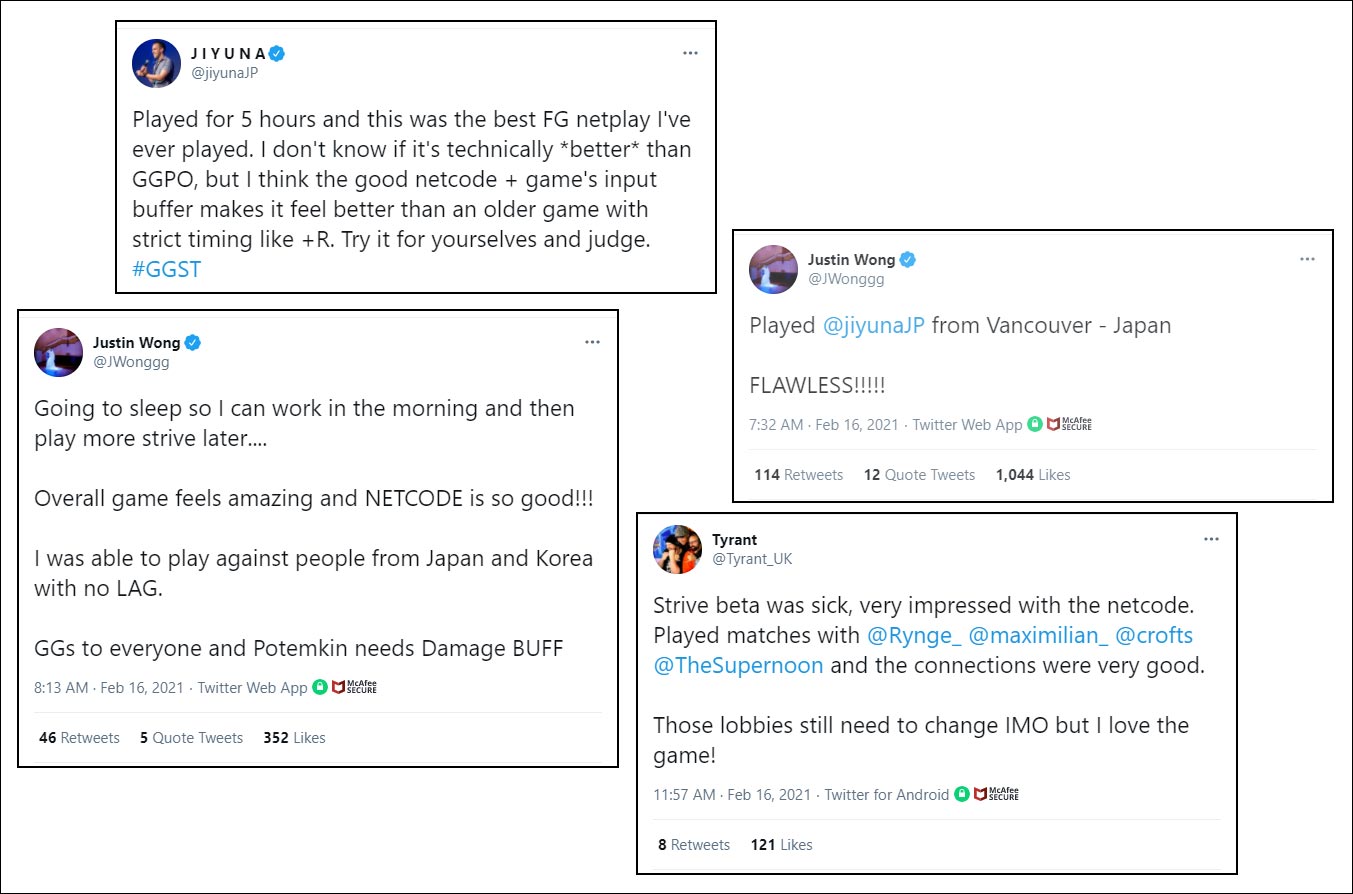Open @maximilian_ mention link
This screenshot has height=894, width=1353.
tap(1036, 635)
